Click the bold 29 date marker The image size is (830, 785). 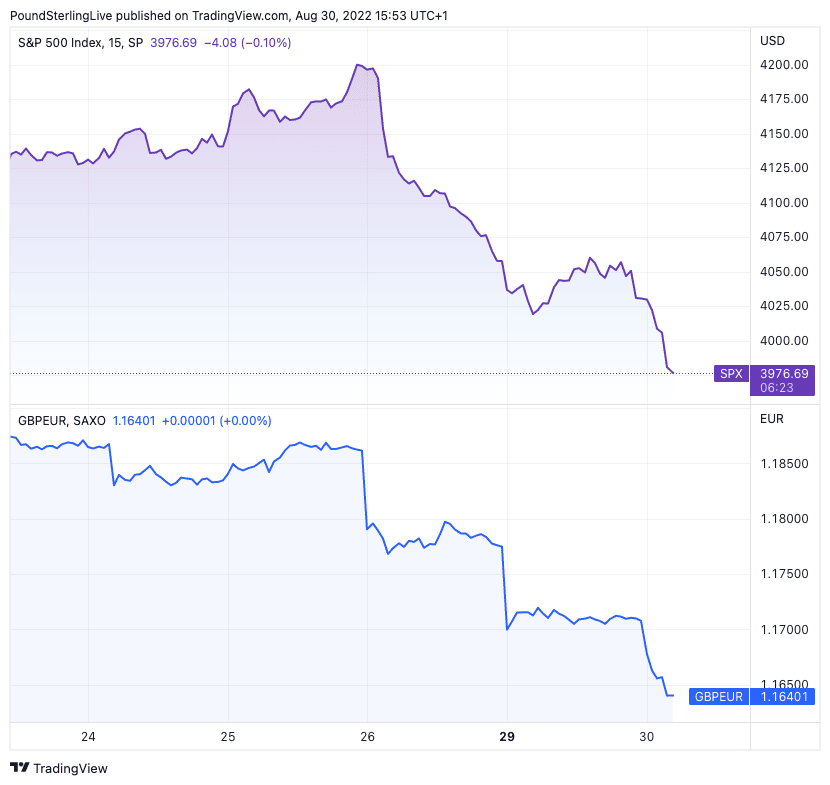tap(506, 737)
